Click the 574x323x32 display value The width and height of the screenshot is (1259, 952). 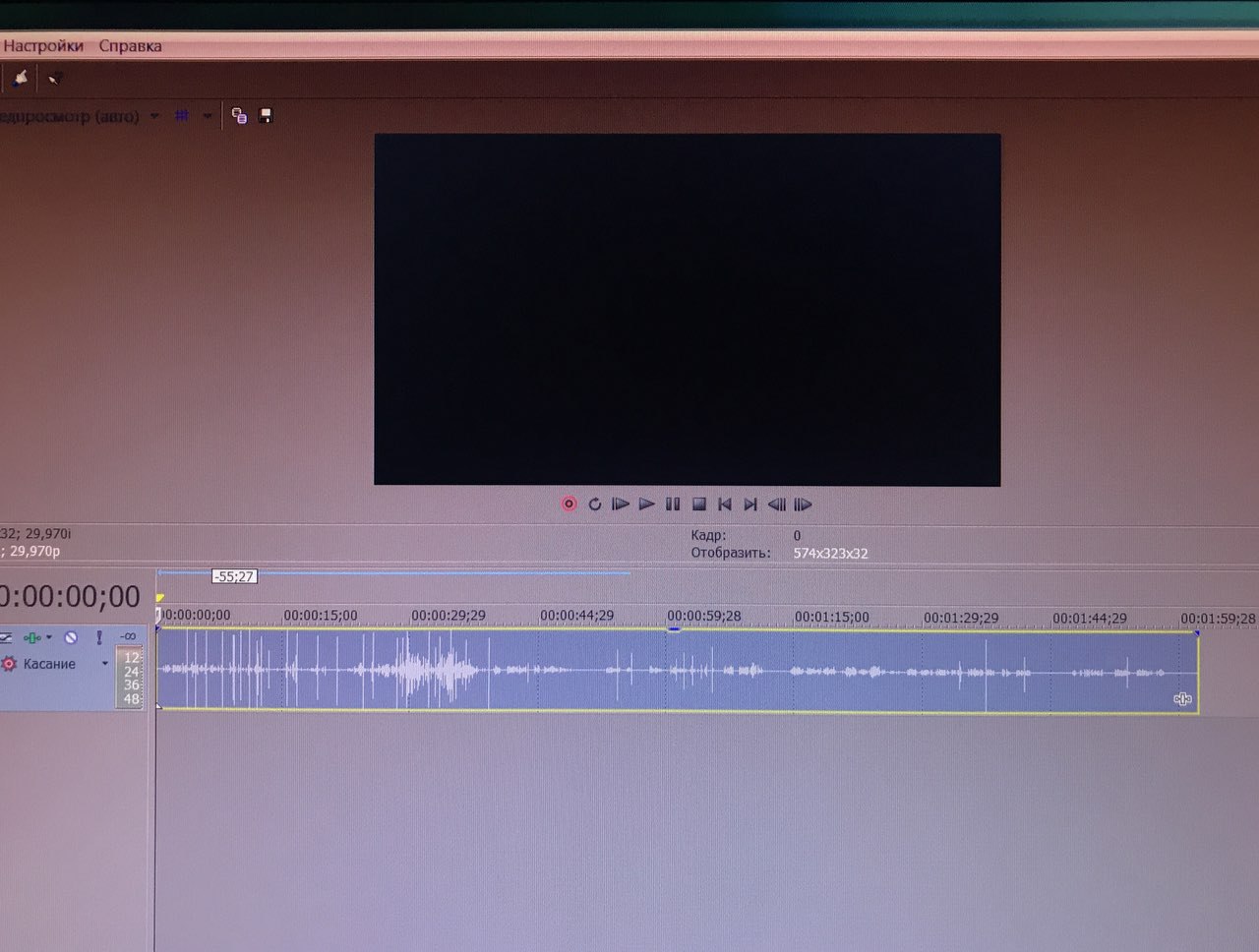(x=830, y=554)
